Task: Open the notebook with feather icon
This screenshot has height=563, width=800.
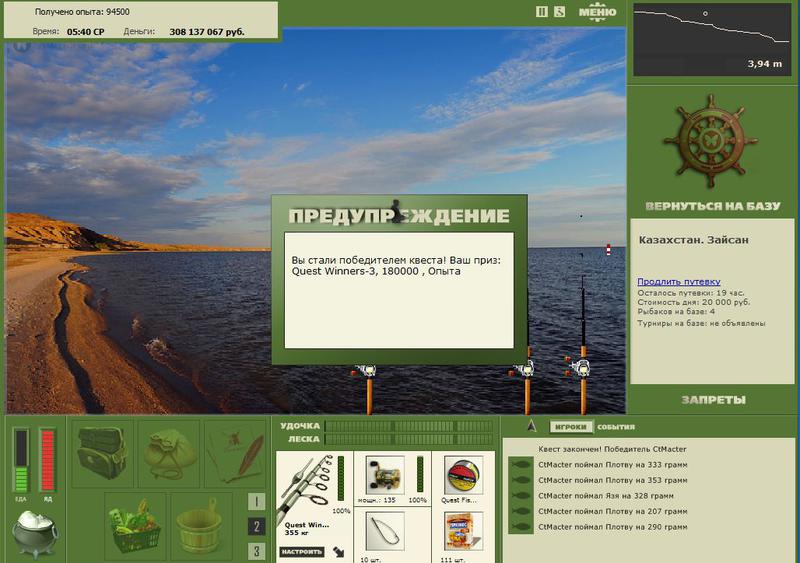Action: pyautogui.click(x=235, y=453)
